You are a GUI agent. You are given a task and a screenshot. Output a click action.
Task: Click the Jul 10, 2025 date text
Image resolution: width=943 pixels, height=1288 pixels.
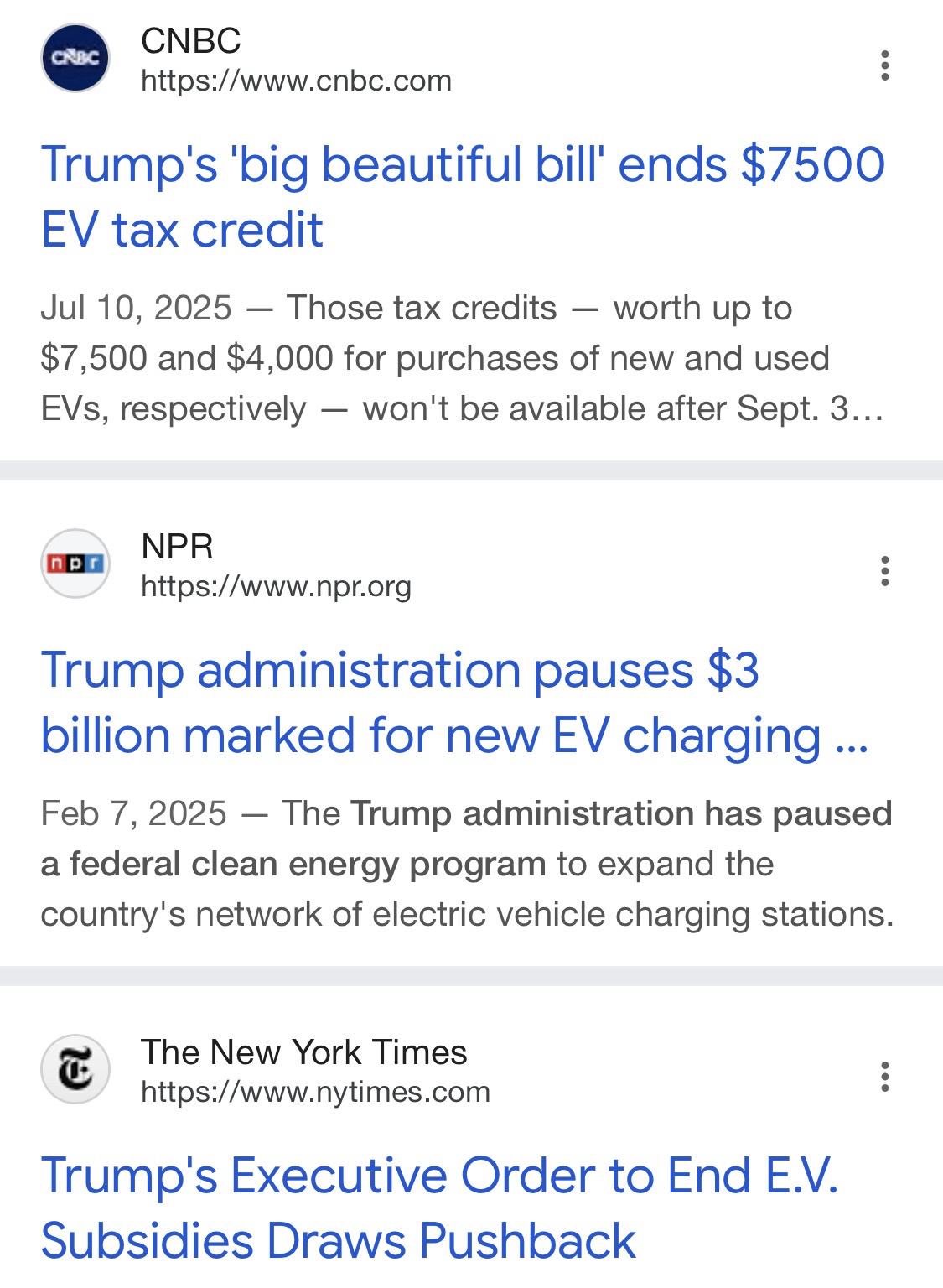click(136, 309)
